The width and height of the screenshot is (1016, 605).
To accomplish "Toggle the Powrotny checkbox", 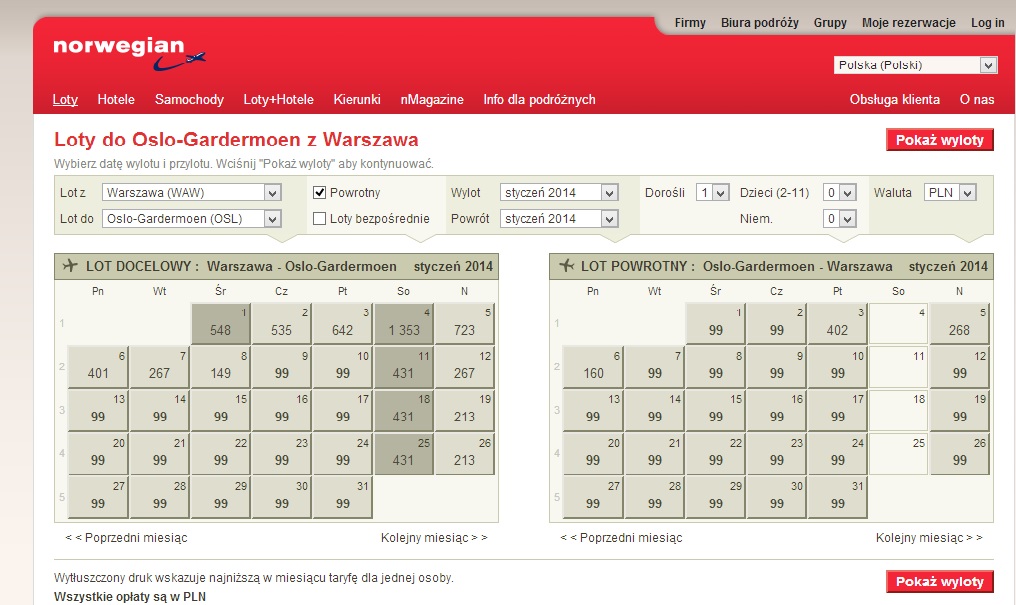I will click(319, 192).
